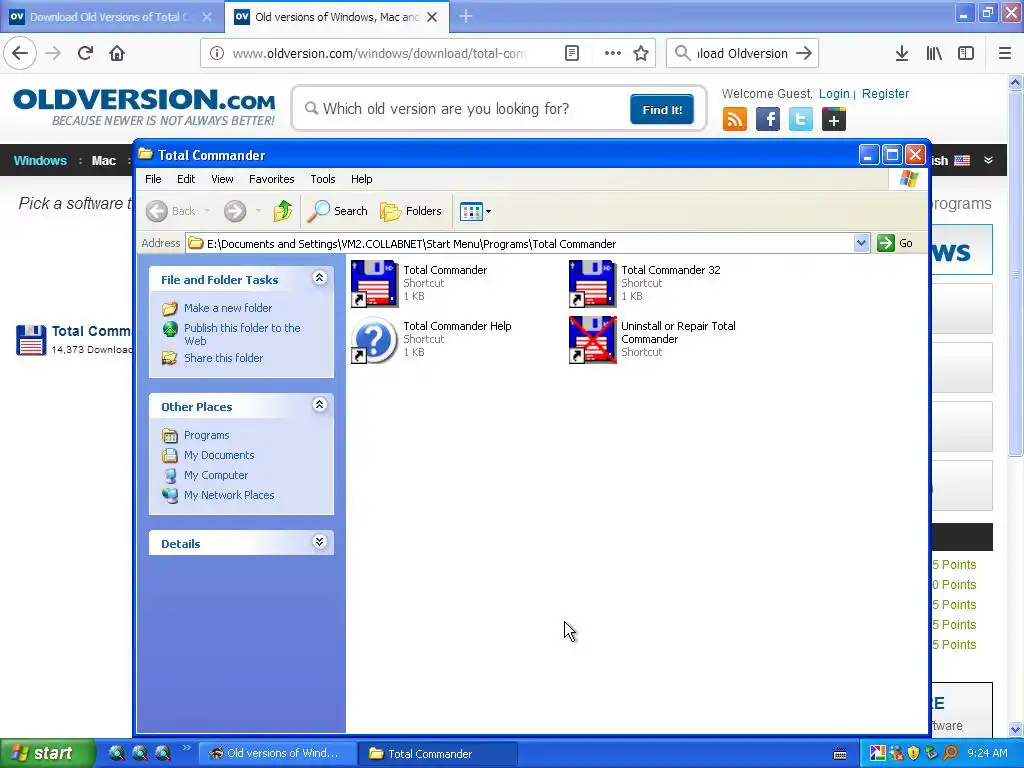Open the Views dropdown button
Viewport: 1024px width, 768px height.
475,211
